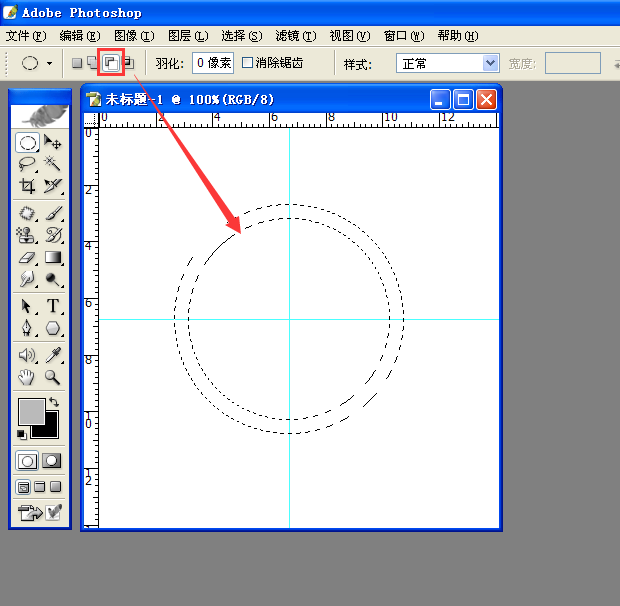The height and width of the screenshot is (606, 620).
Task: Set Standard Screen mode
Action: (23, 487)
